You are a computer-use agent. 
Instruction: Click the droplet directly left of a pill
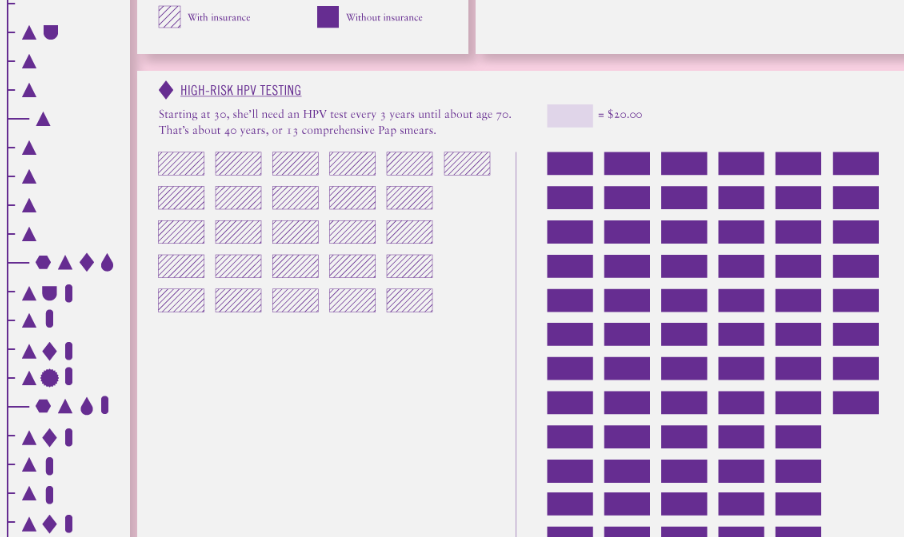pyautogui.click(x=87, y=407)
